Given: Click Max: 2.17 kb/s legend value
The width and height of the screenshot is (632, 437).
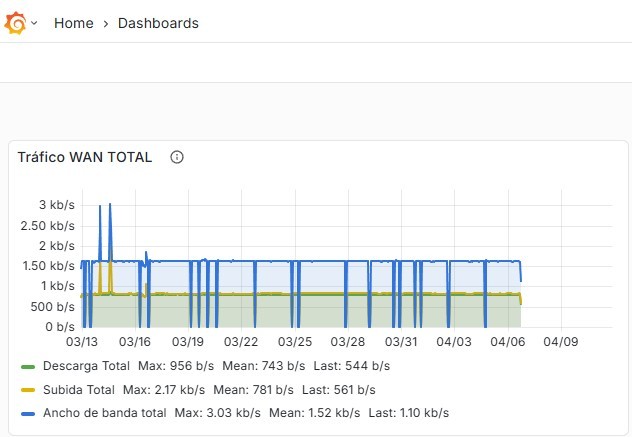Looking at the screenshot, I should point(164,390).
